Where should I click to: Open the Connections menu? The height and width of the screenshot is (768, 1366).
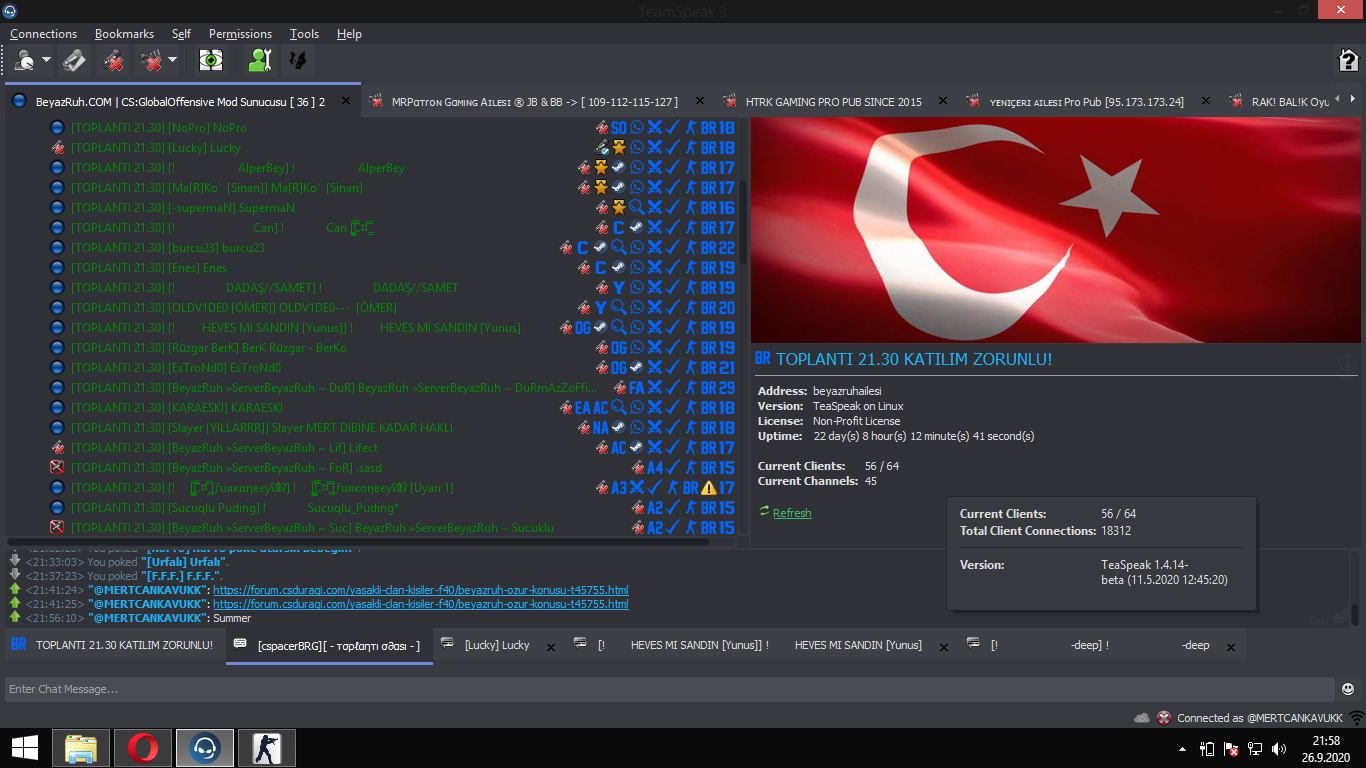pyautogui.click(x=43, y=34)
